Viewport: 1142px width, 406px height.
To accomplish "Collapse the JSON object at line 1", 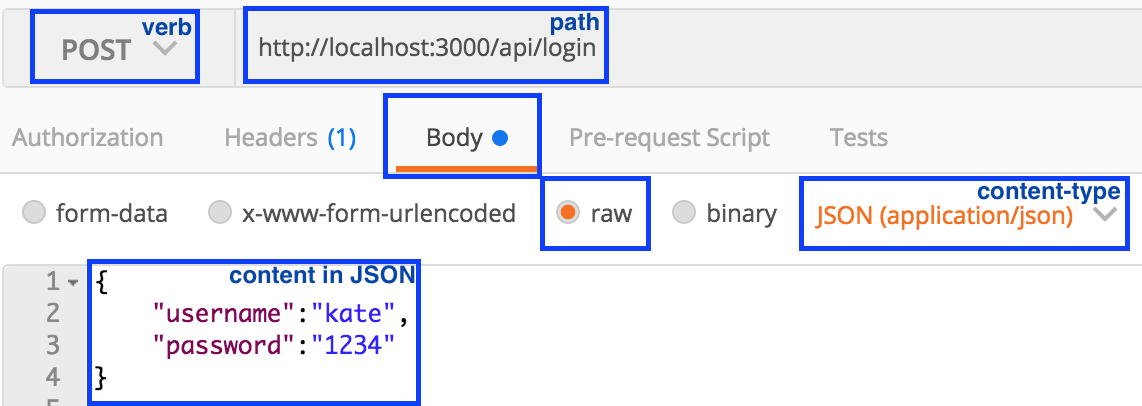I will (72, 283).
